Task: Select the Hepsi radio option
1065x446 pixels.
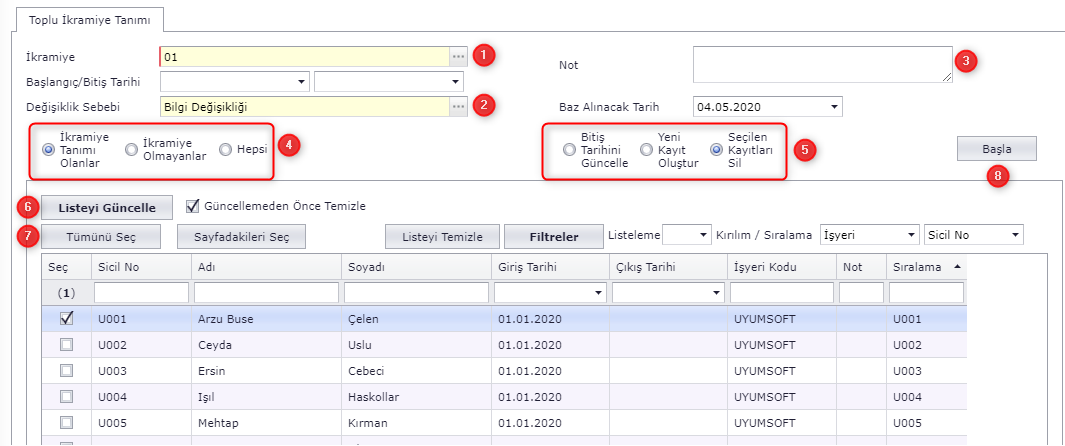Action: click(225, 150)
